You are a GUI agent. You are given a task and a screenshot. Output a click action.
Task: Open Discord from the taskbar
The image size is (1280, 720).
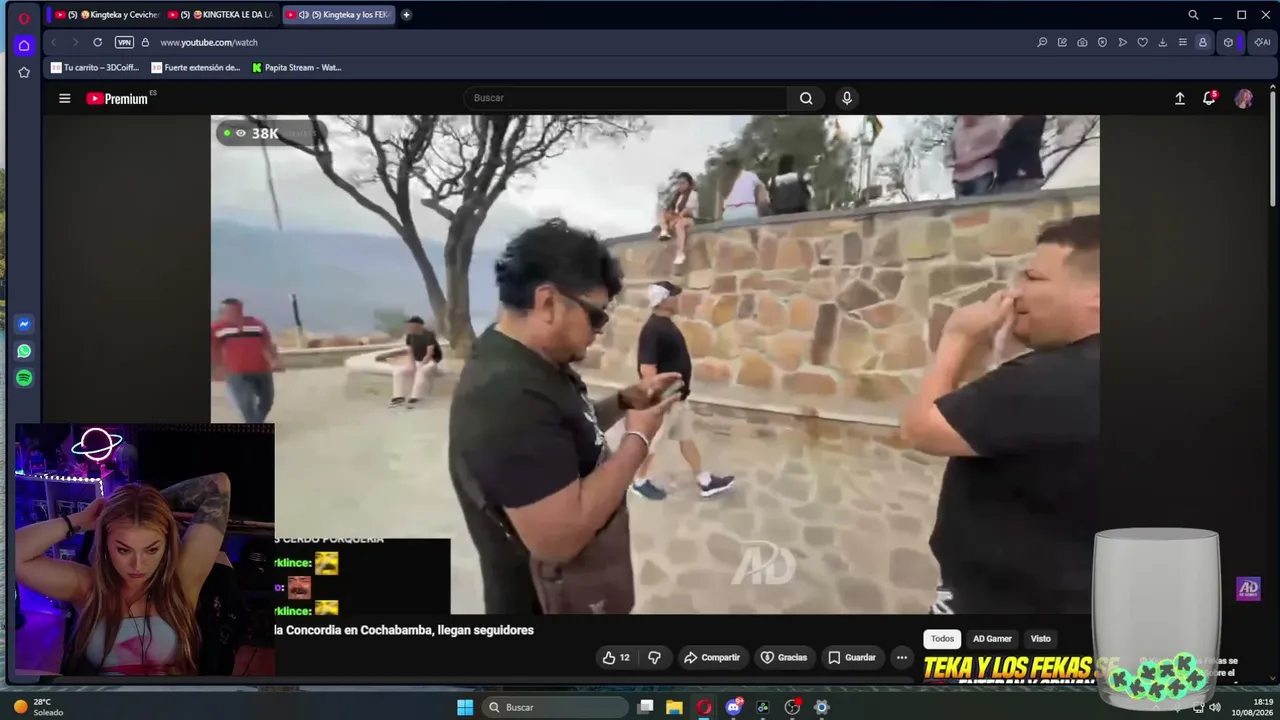tap(734, 707)
